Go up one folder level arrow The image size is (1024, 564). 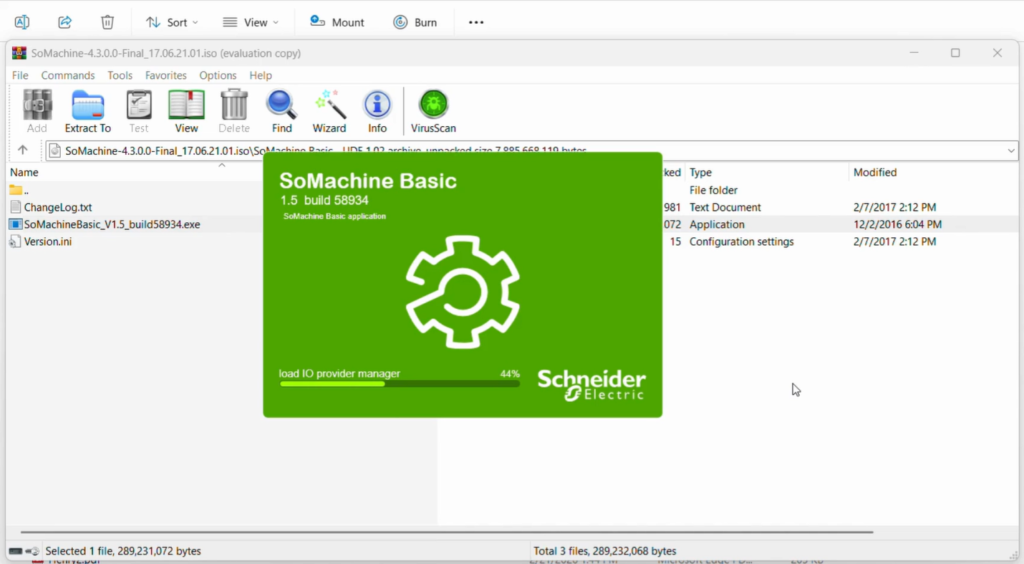(x=23, y=151)
